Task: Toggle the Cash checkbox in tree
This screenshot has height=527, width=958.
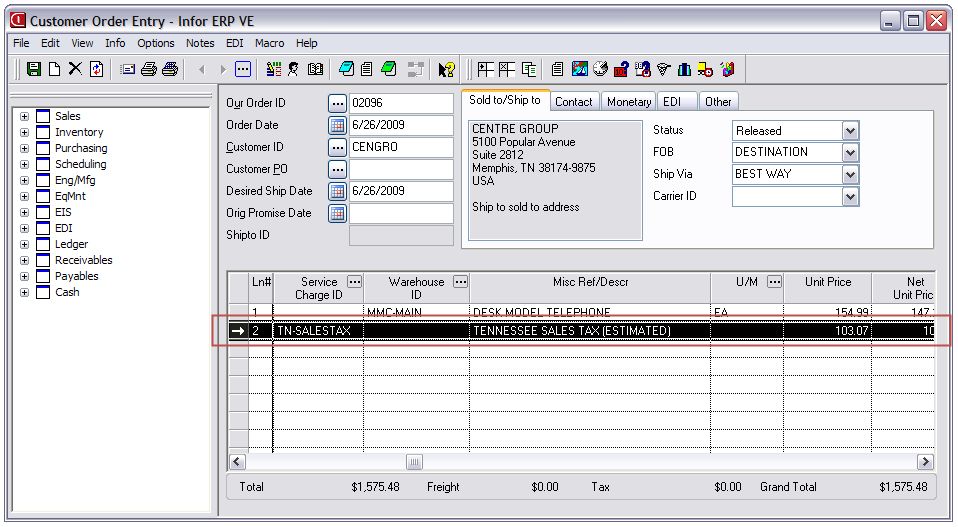Action: coord(43,292)
